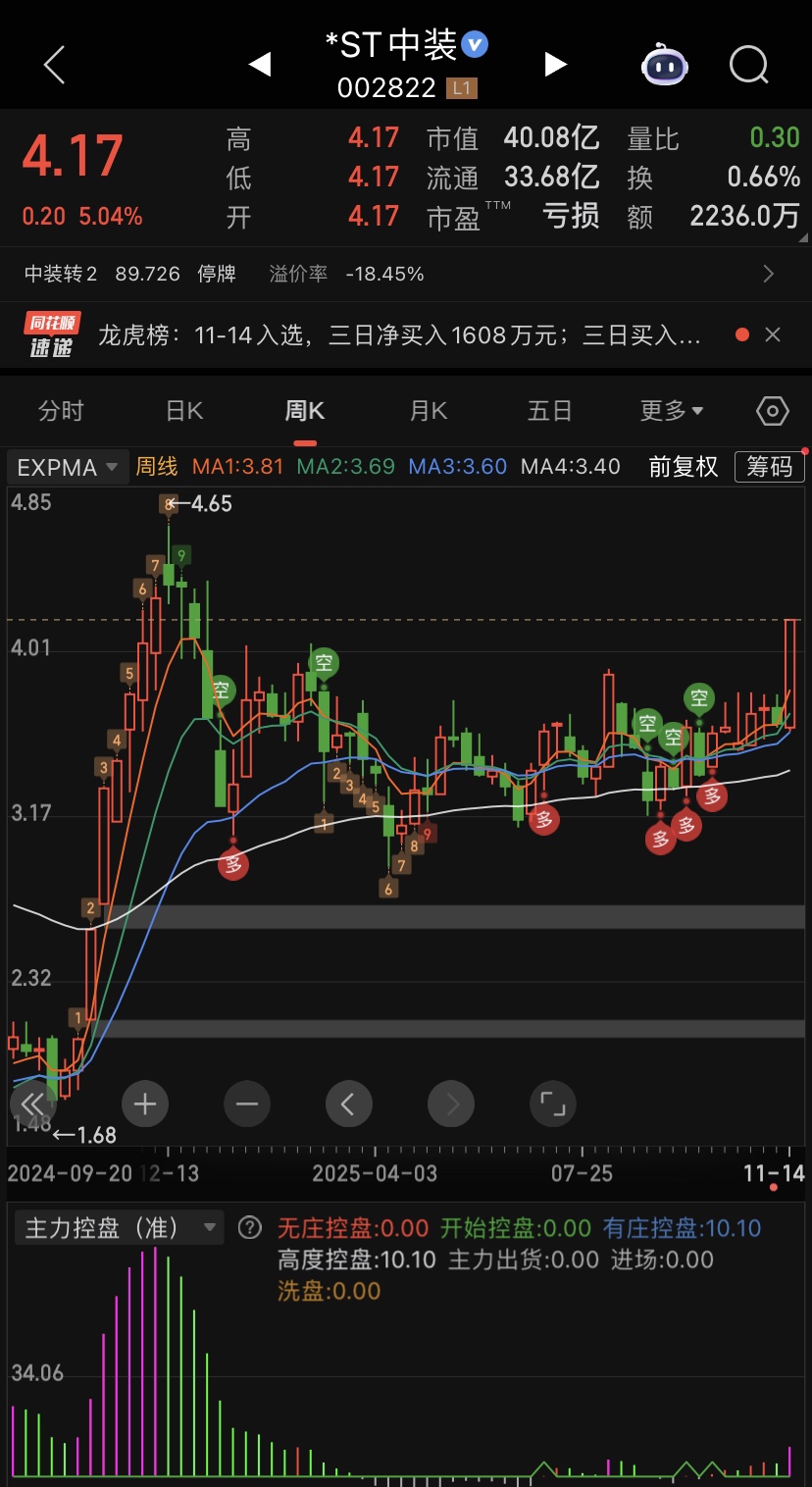Open help question mark for 主力控盘
This screenshot has height=1487, width=812.
pyautogui.click(x=251, y=1228)
